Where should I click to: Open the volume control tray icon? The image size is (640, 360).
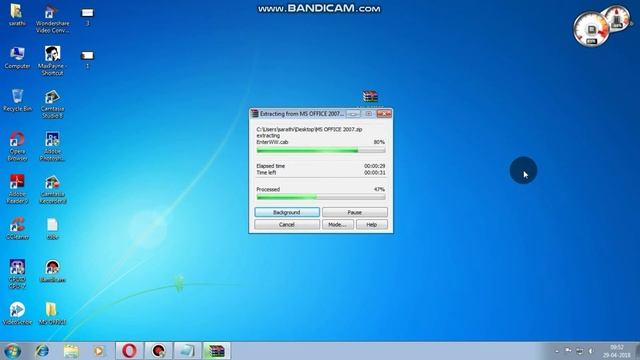click(591, 351)
